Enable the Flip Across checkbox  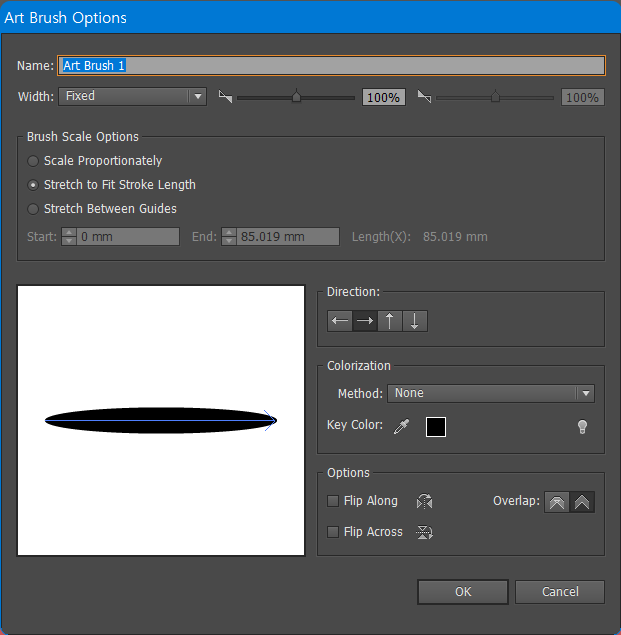coord(333,532)
